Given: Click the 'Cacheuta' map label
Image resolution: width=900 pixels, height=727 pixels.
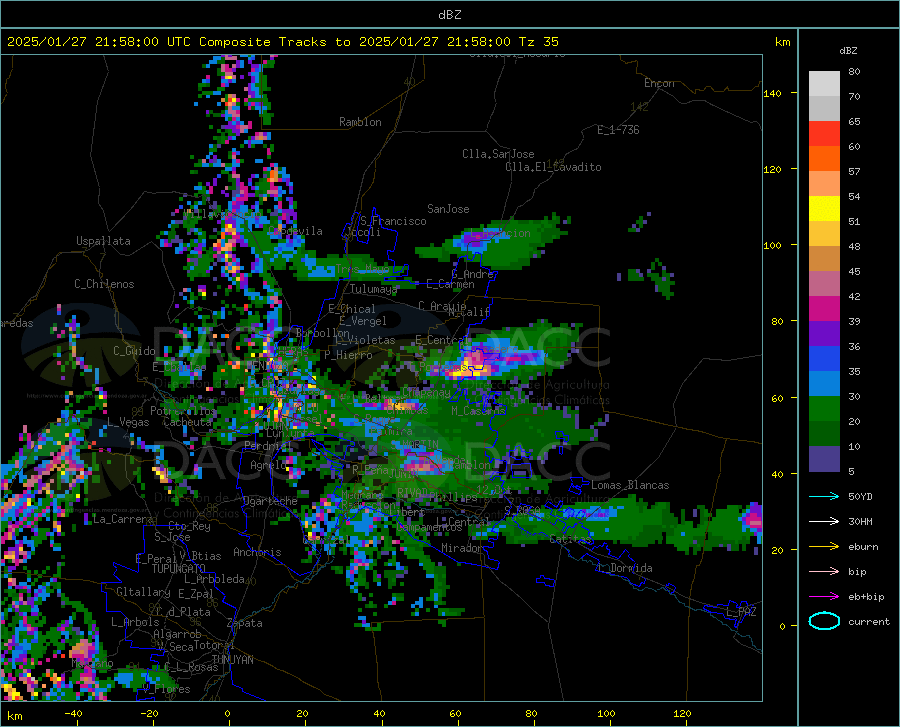Looking at the screenshot, I should pos(188,422).
